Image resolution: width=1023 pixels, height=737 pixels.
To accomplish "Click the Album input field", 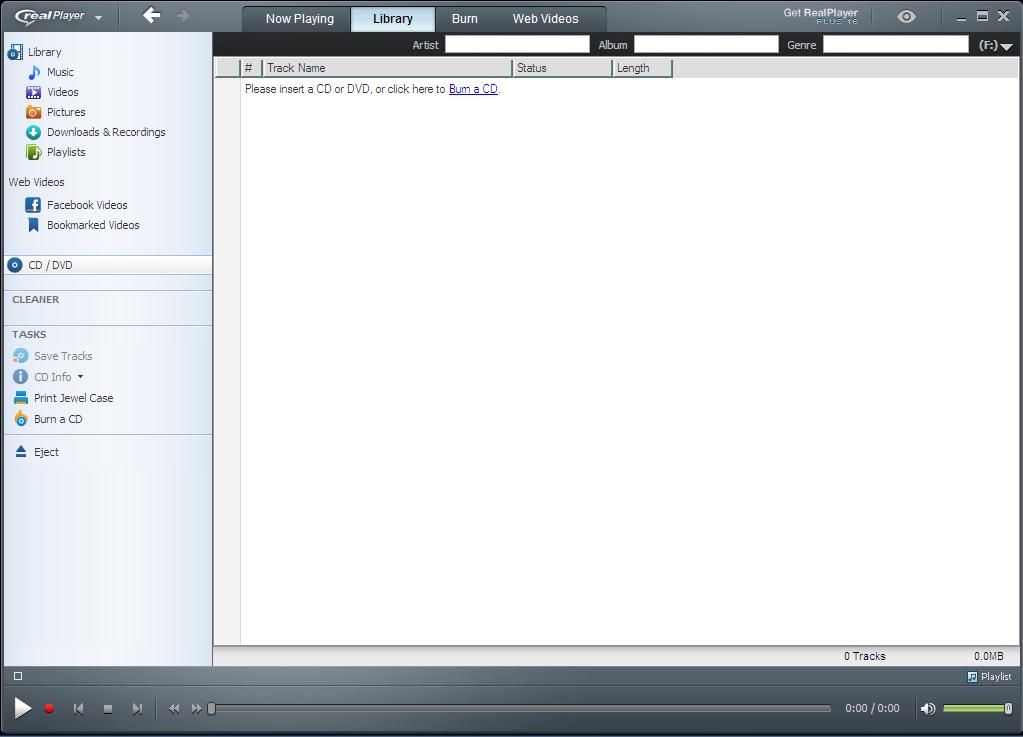I will pyautogui.click(x=706, y=44).
